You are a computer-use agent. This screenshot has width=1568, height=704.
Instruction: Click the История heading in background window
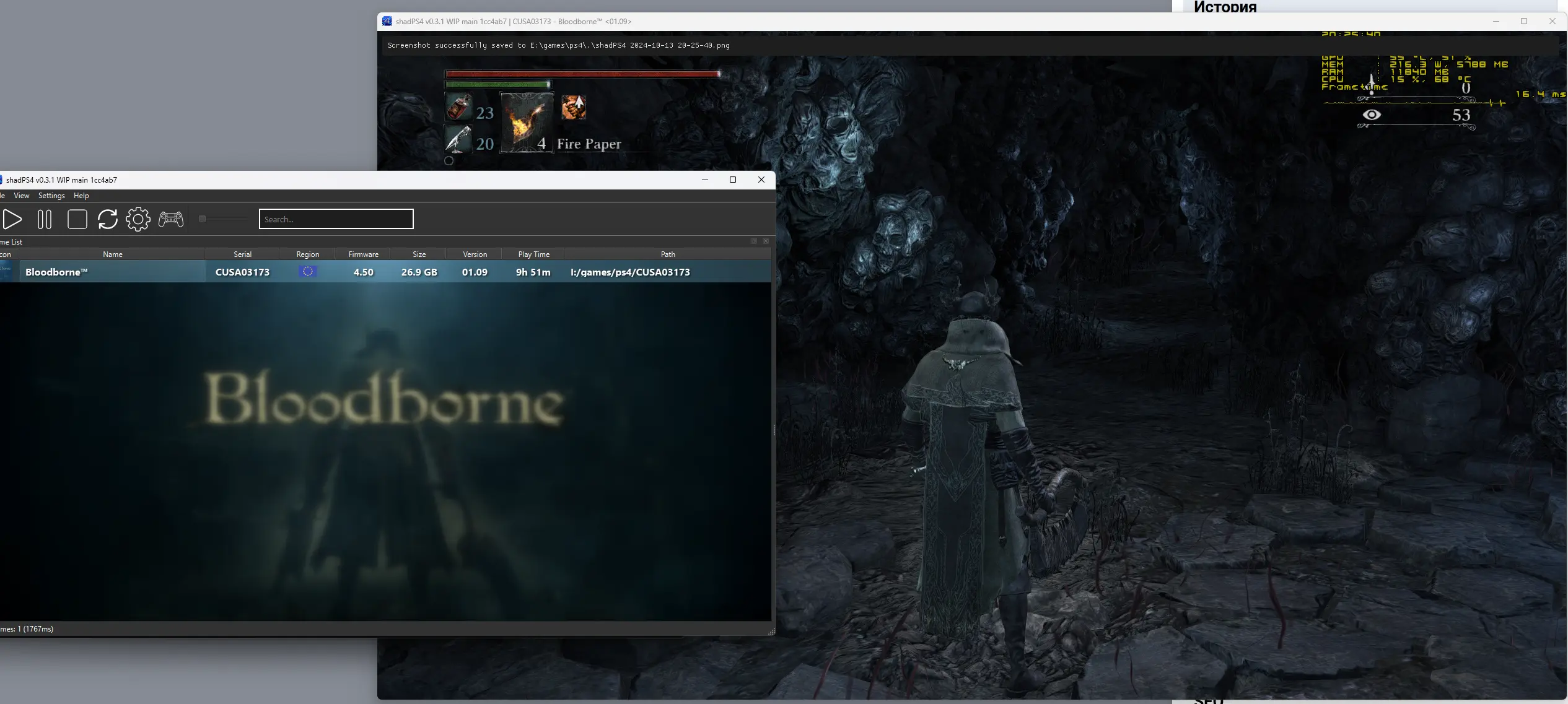(x=1225, y=7)
